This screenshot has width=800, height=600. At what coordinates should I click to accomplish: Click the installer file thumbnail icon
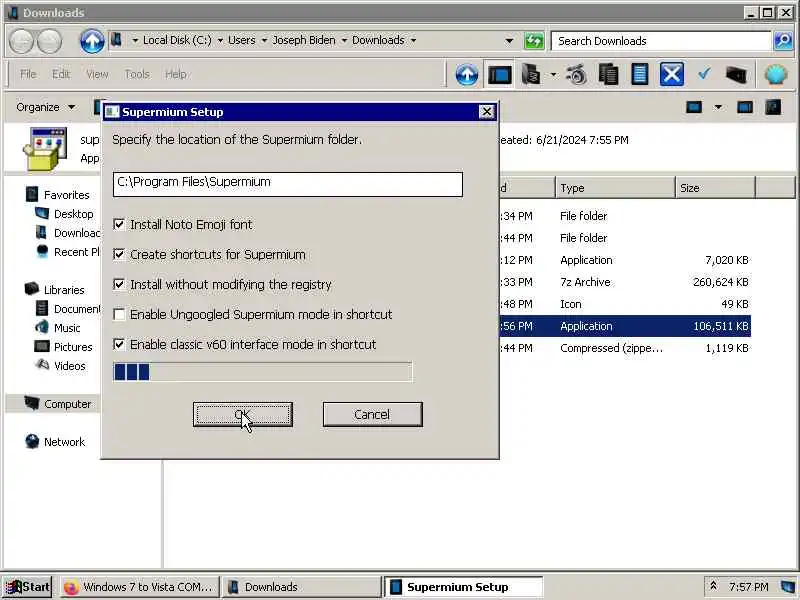point(45,148)
